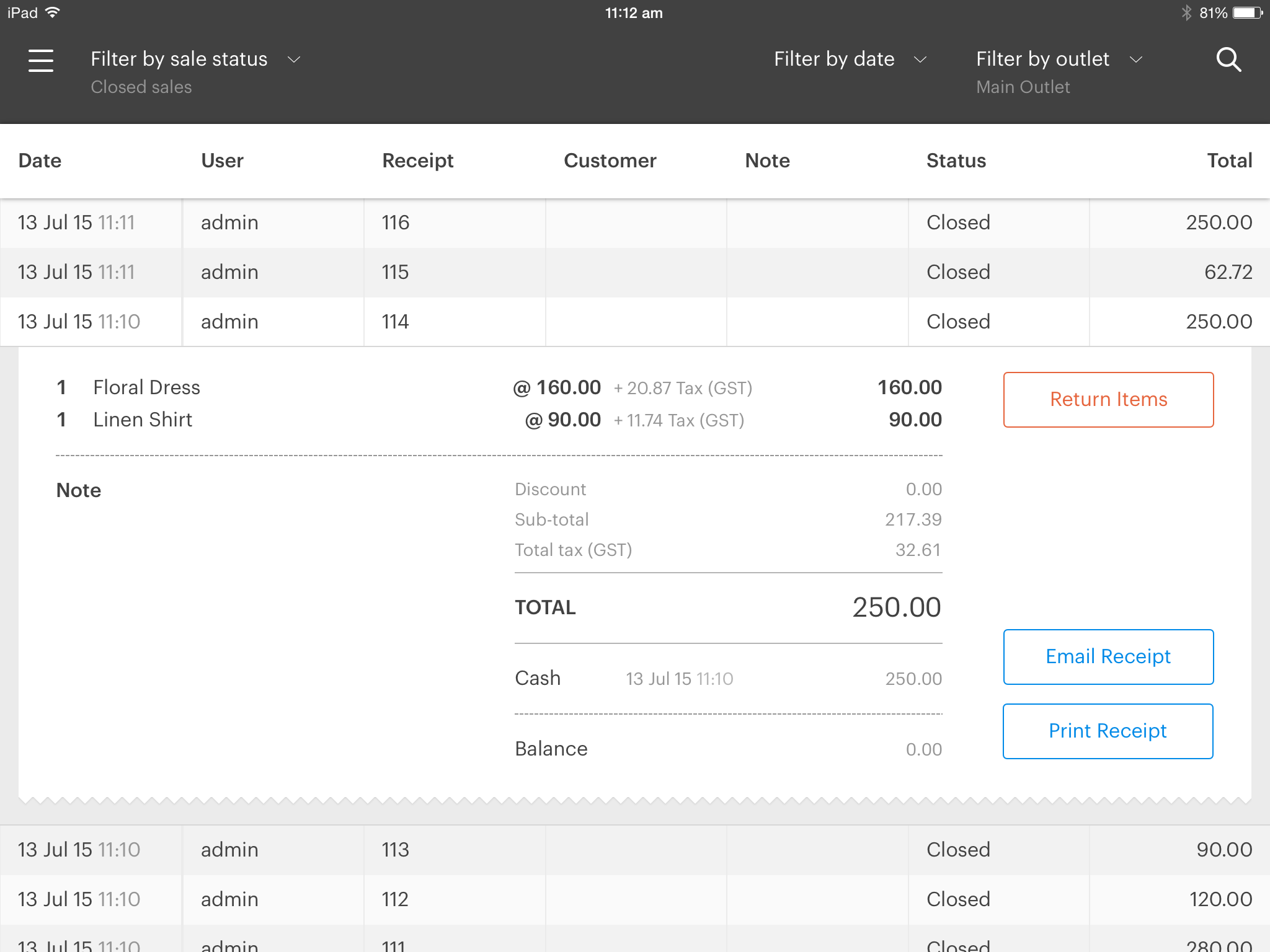Tap the Wi-Fi status icon
This screenshot has height=952, width=1270.
pos(53,13)
